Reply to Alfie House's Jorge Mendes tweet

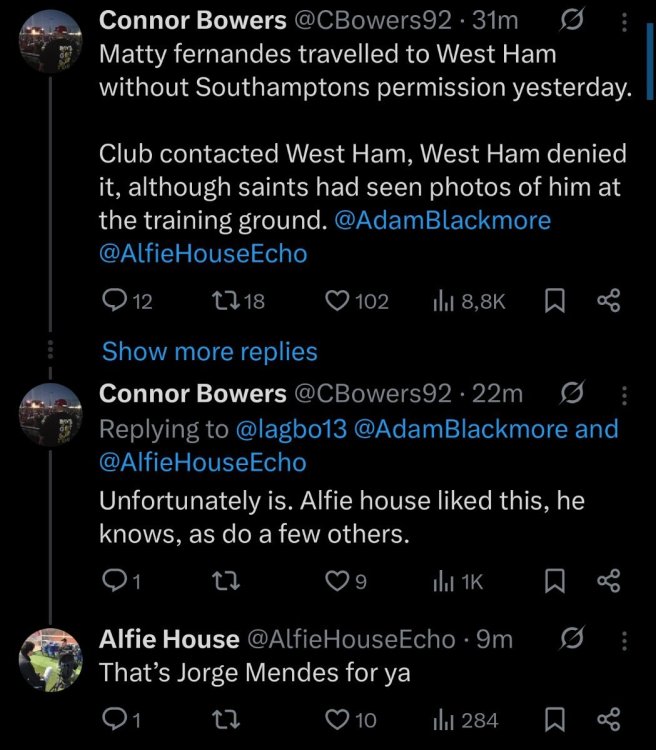pos(115,719)
